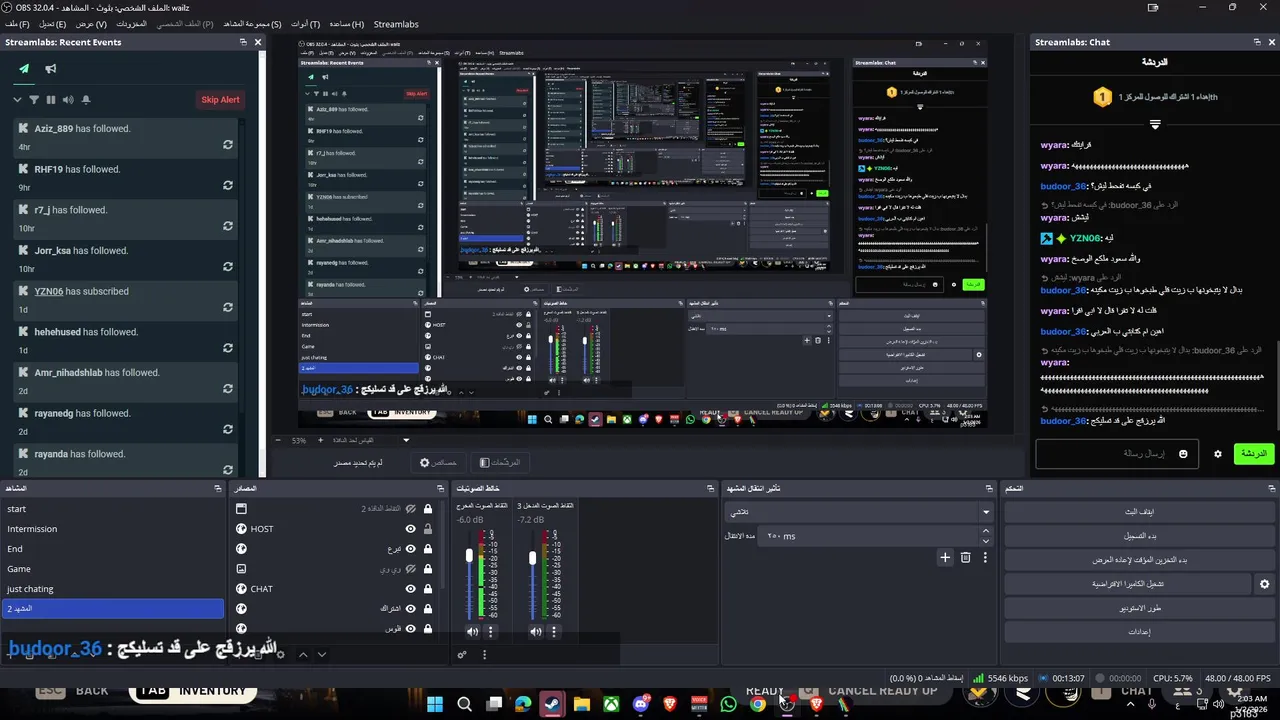Move the selected source down
1280x720 pixels.
click(x=321, y=655)
